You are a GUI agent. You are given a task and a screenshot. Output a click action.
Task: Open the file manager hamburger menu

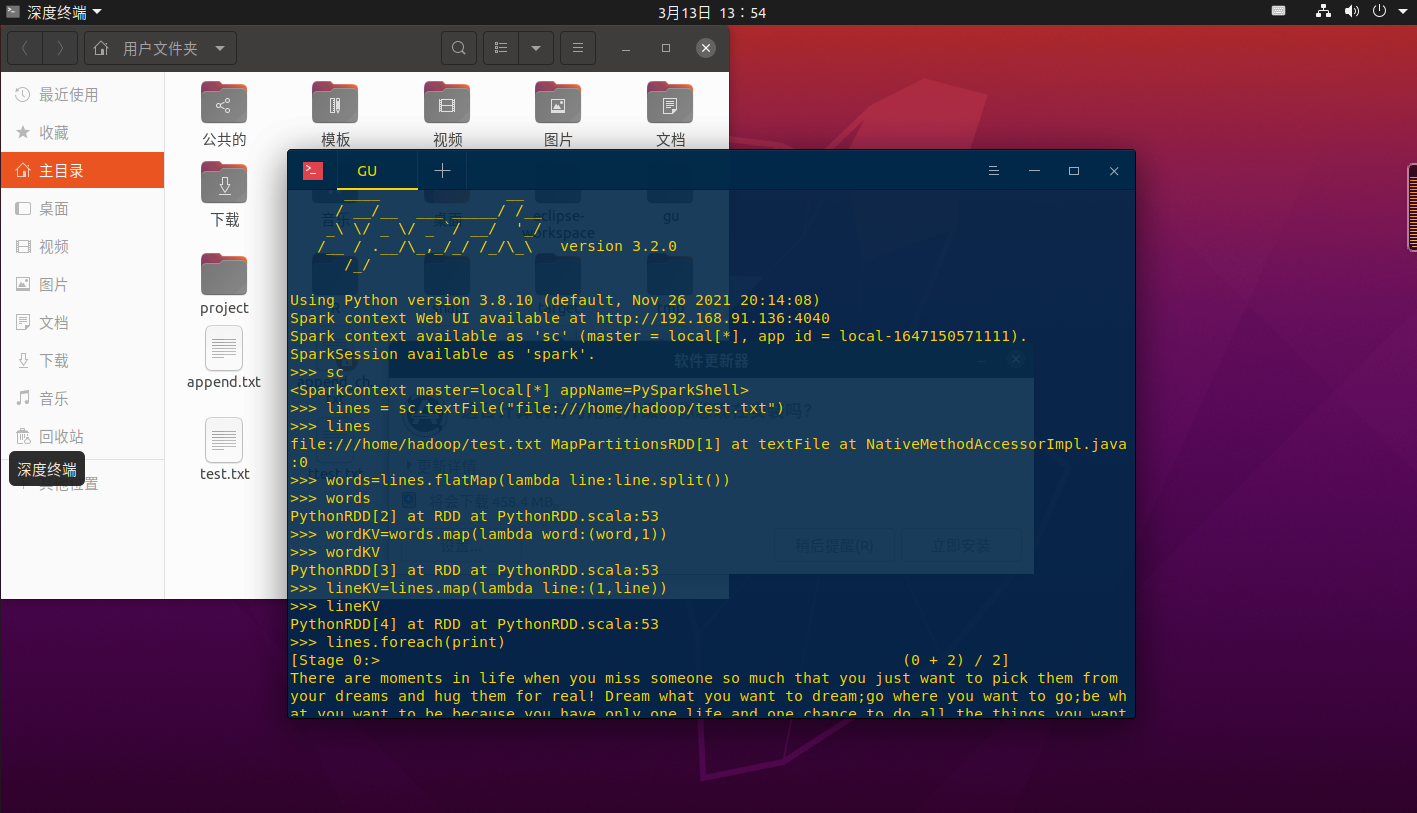[578, 48]
